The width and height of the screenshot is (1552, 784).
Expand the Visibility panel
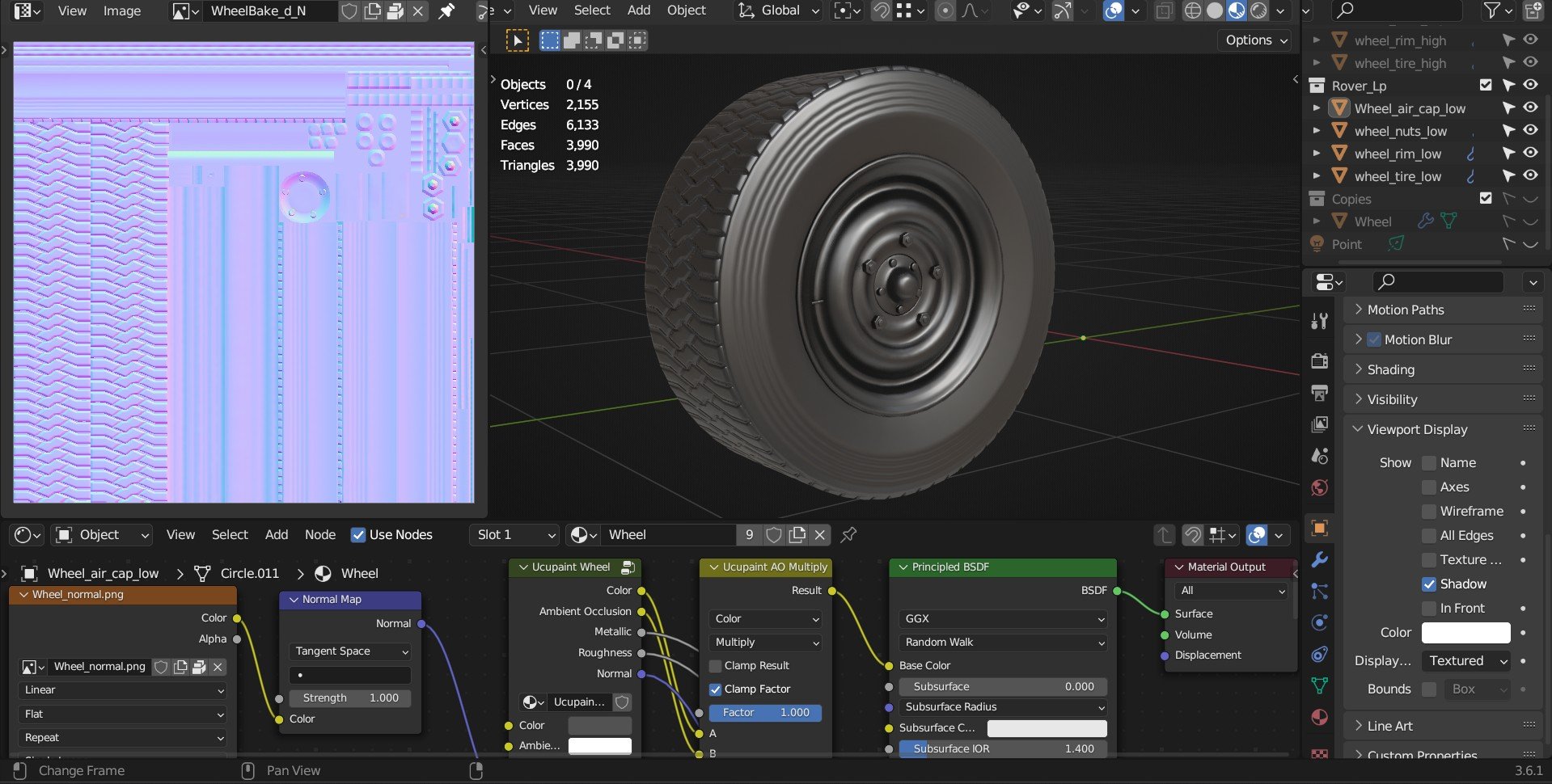1392,399
